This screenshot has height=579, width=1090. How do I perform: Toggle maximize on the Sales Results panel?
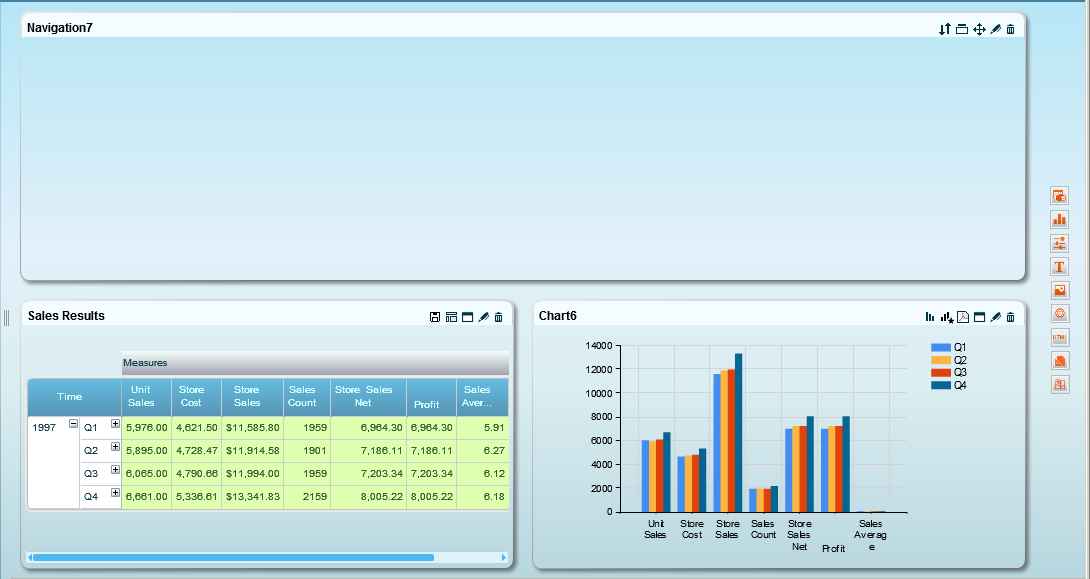[467, 317]
